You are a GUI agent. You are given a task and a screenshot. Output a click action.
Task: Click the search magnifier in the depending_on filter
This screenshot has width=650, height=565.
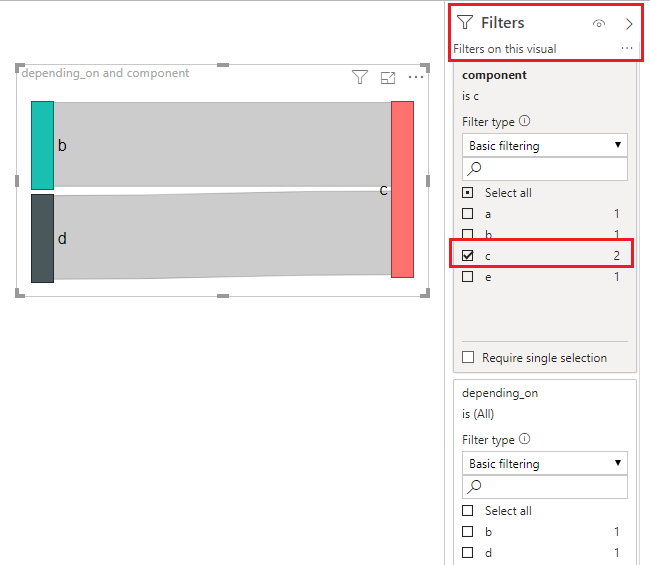click(474, 487)
